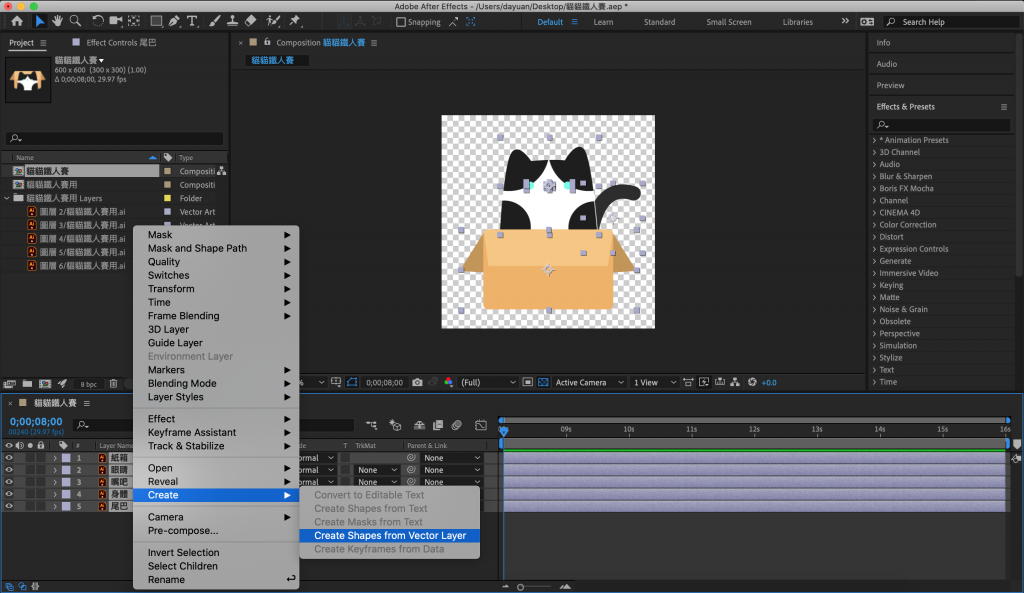The image size is (1024, 593).
Task: Choose Create Shapes from Vector Layer
Action: [390, 536]
